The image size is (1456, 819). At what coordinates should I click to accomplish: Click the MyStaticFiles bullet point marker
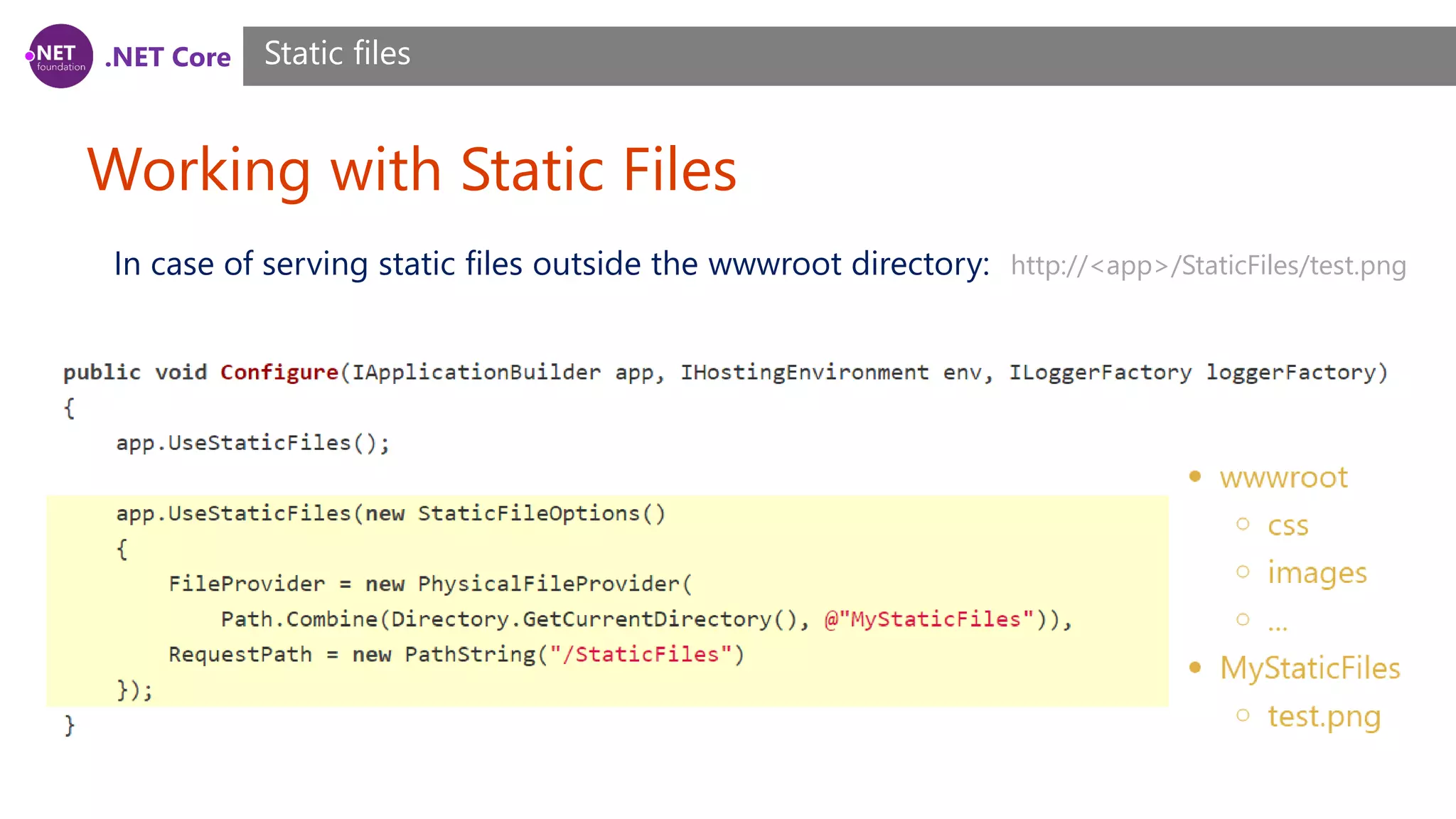pyautogui.click(x=1195, y=667)
